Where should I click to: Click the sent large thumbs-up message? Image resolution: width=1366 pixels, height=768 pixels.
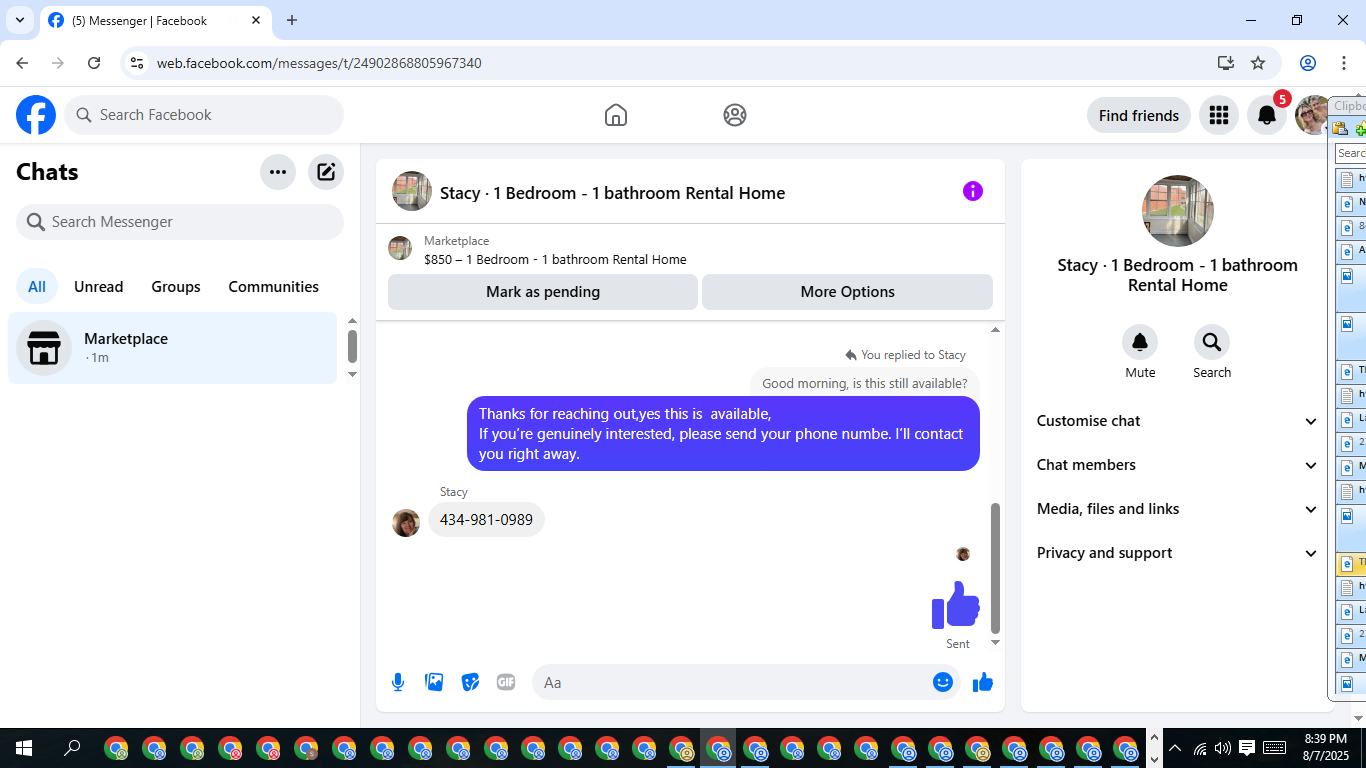tap(956, 604)
